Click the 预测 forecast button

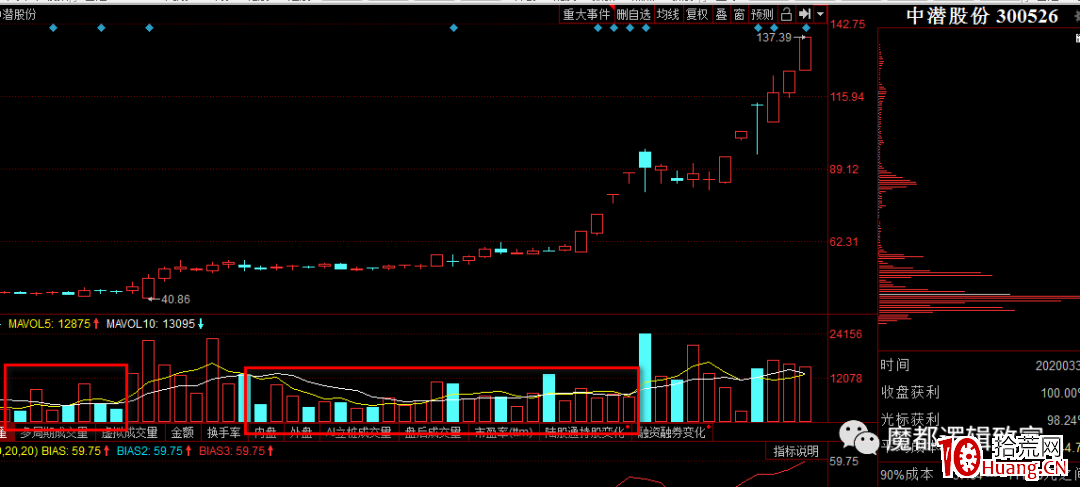pos(762,14)
